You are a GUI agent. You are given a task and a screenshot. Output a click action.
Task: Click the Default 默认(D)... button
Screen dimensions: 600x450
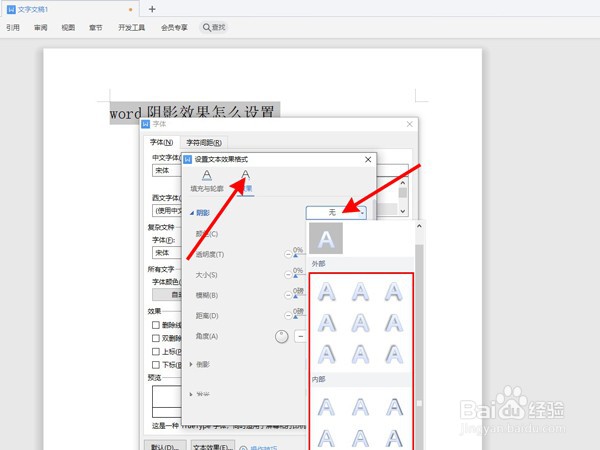pos(165,445)
